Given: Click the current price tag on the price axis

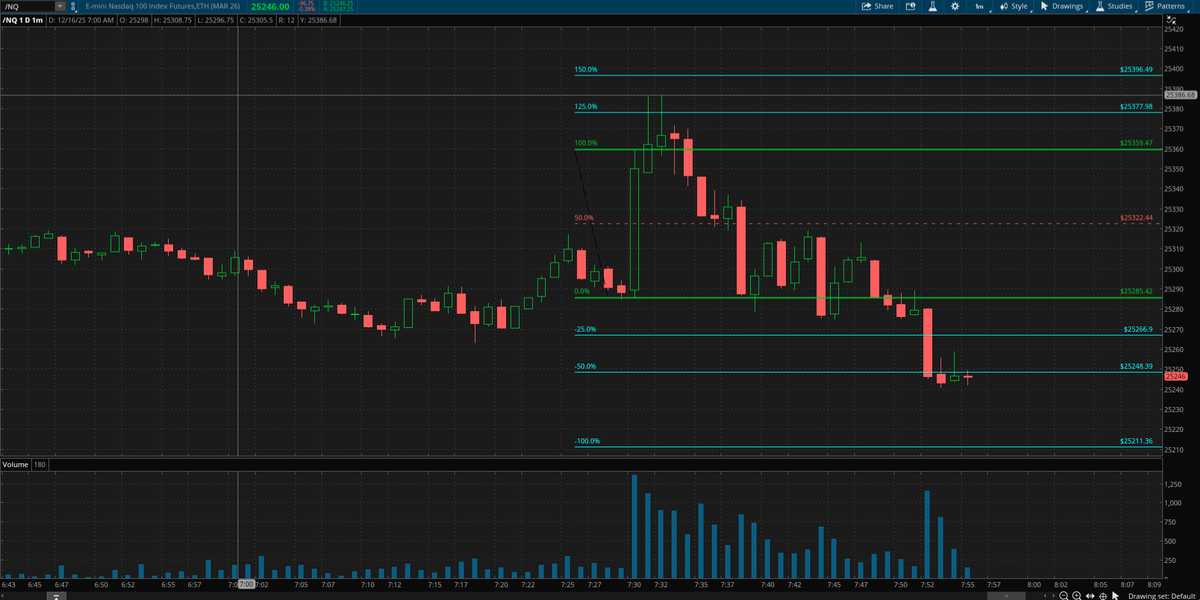Looking at the screenshot, I should click(x=1174, y=377).
